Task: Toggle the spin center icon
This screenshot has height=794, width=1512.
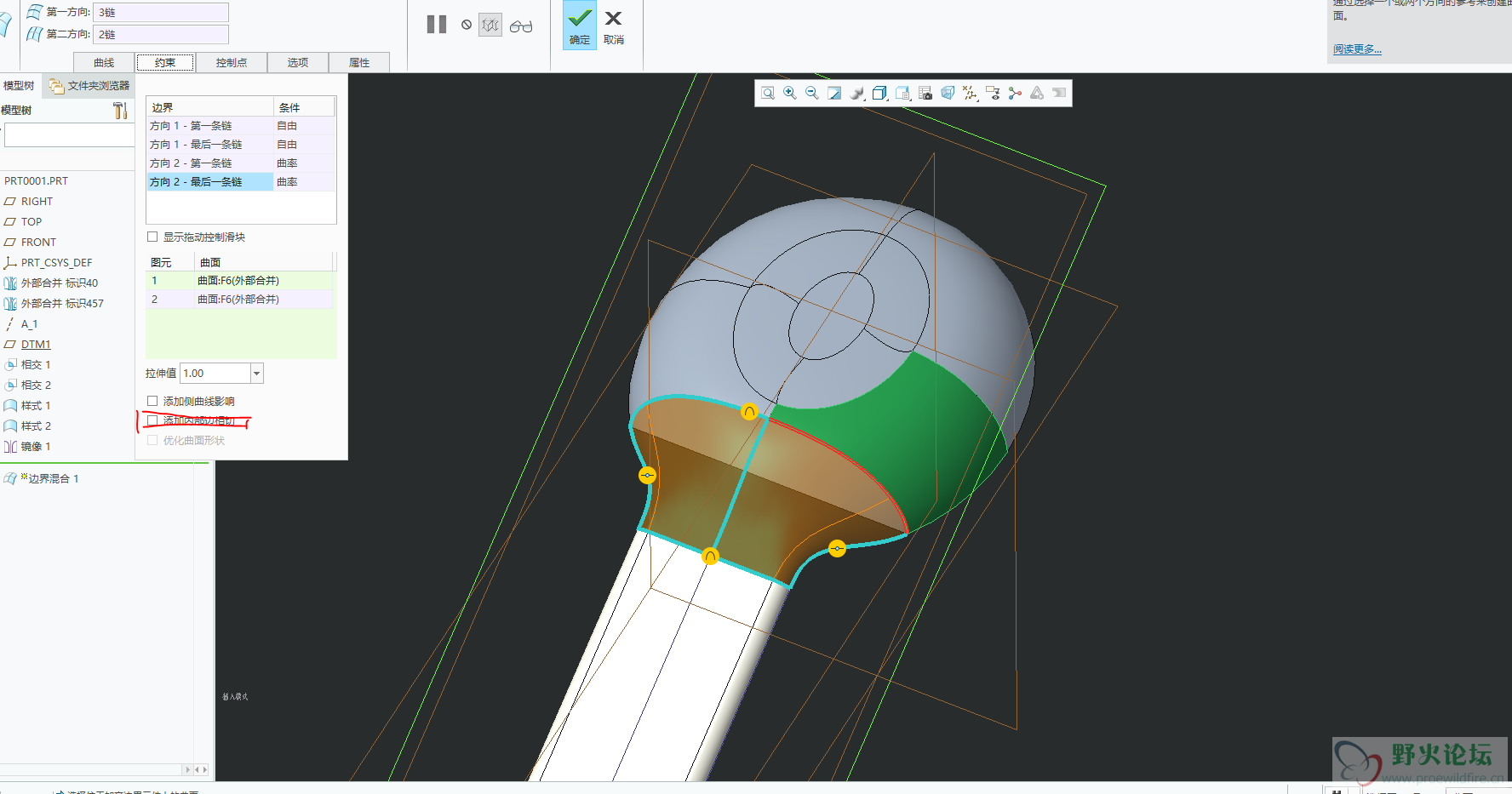Action: coord(1015,93)
